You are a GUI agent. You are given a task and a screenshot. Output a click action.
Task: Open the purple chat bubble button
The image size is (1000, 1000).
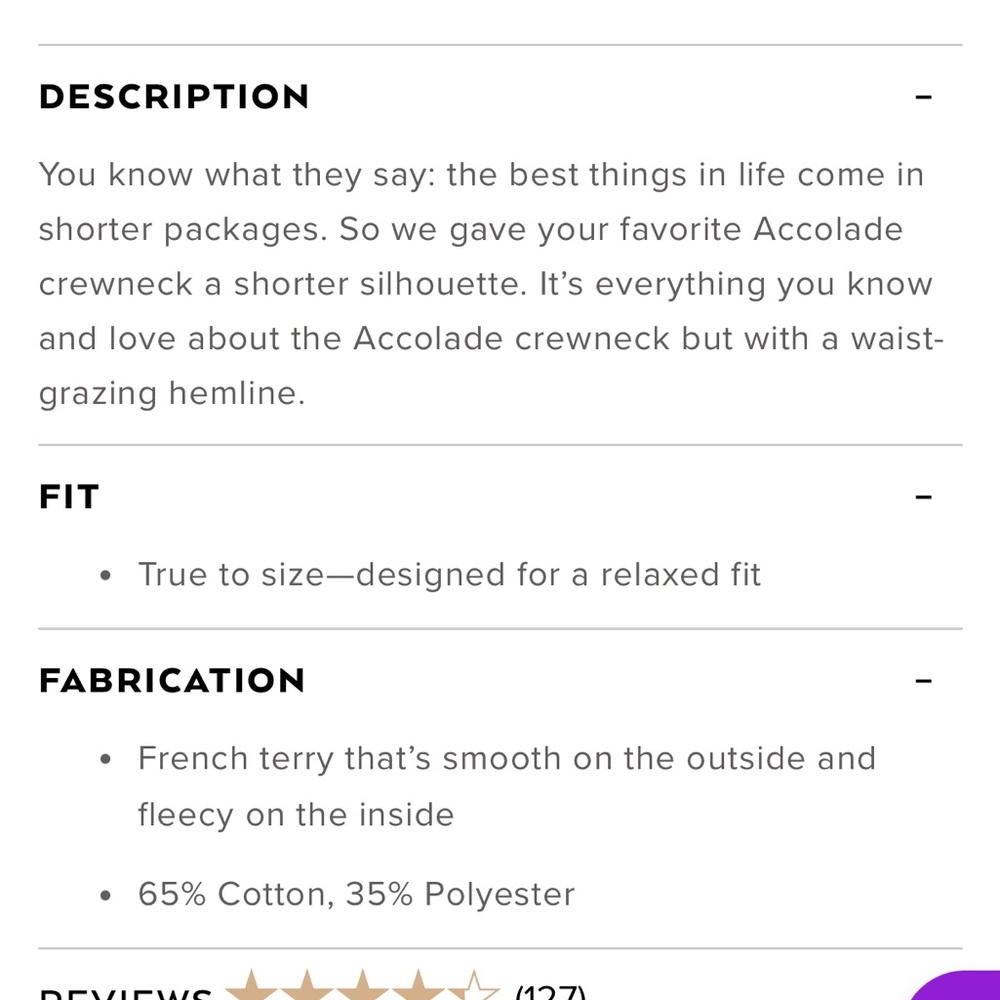coord(957,986)
